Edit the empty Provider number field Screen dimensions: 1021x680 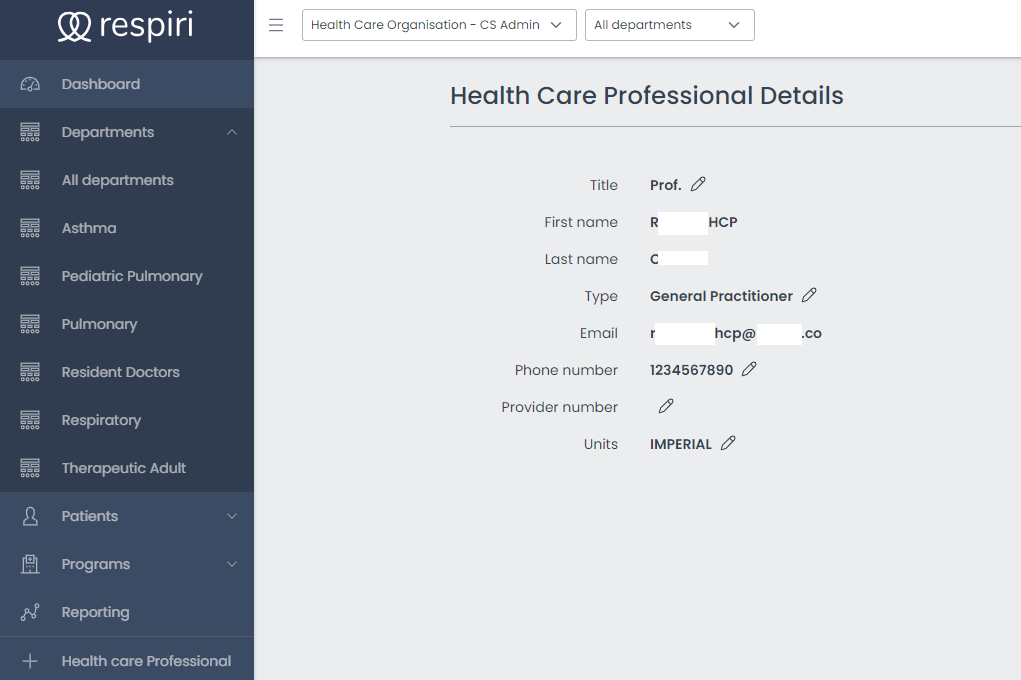(666, 406)
